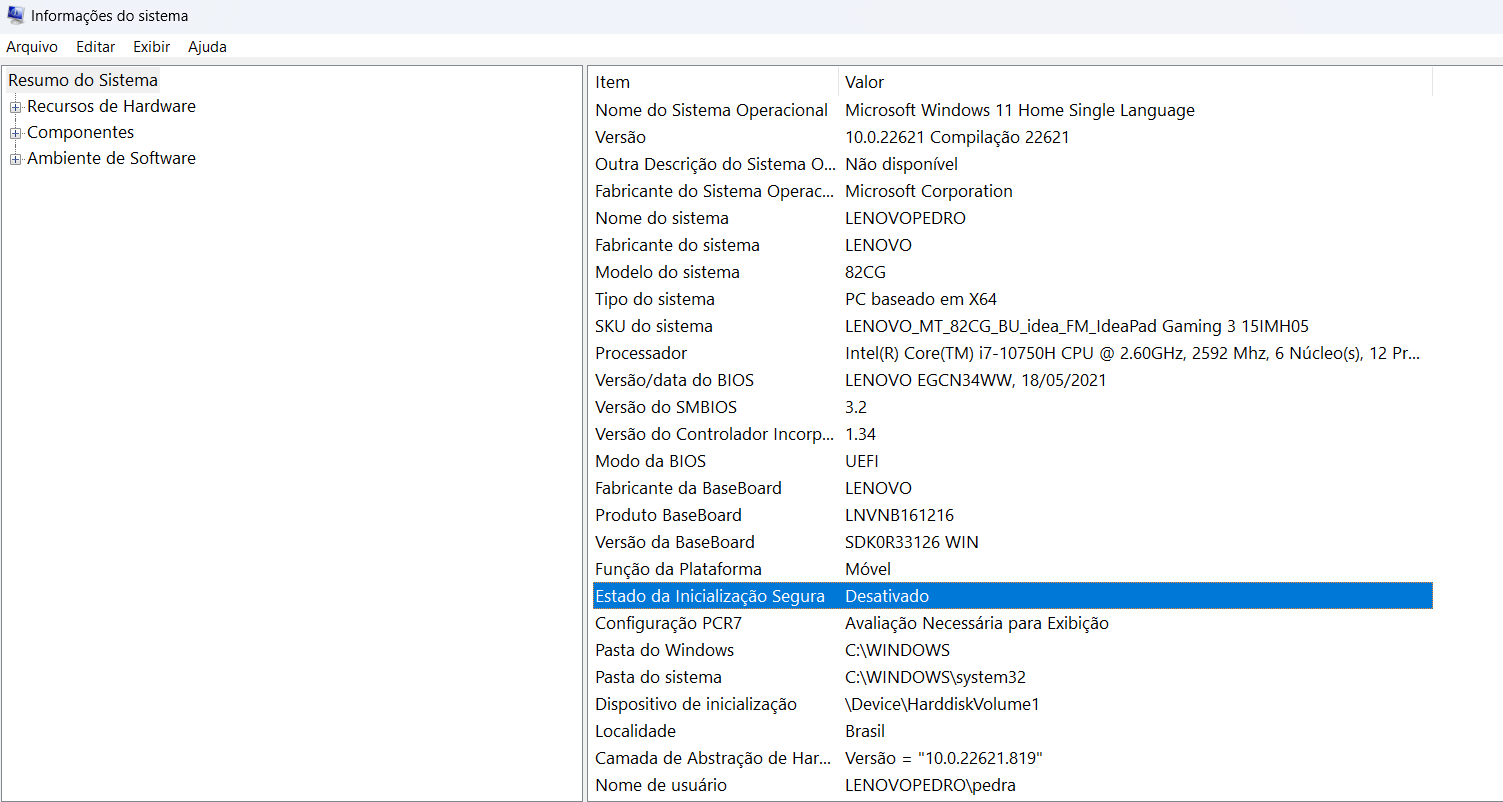This screenshot has height=802, width=1503.
Task: Click the System Information app icon in title bar
Action: [x=15, y=15]
